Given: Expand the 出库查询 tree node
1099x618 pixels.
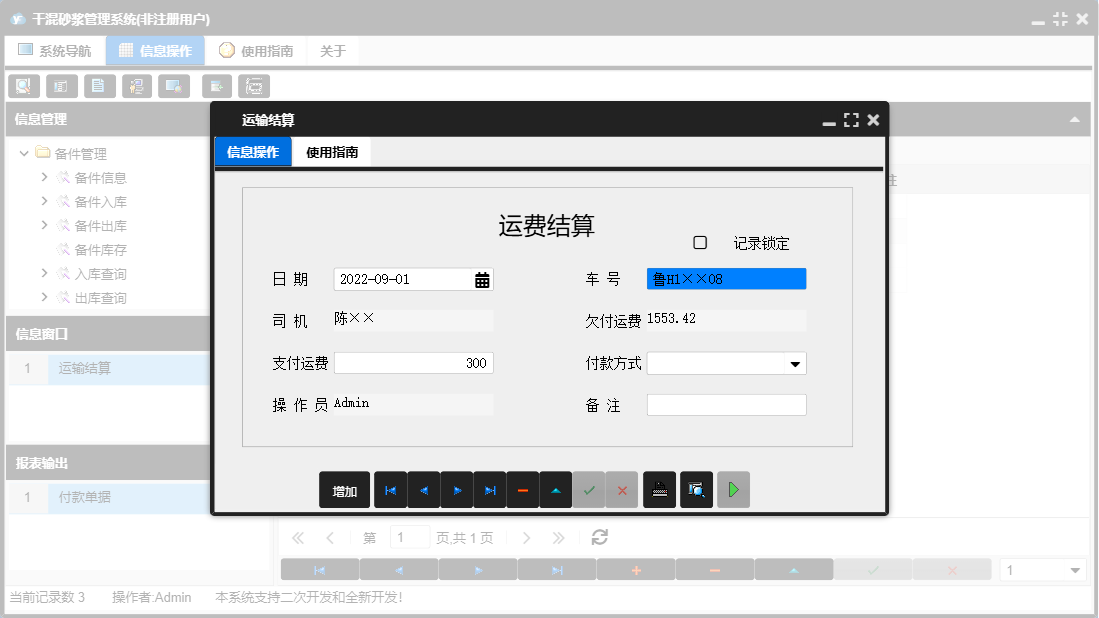Looking at the screenshot, I should (44, 297).
